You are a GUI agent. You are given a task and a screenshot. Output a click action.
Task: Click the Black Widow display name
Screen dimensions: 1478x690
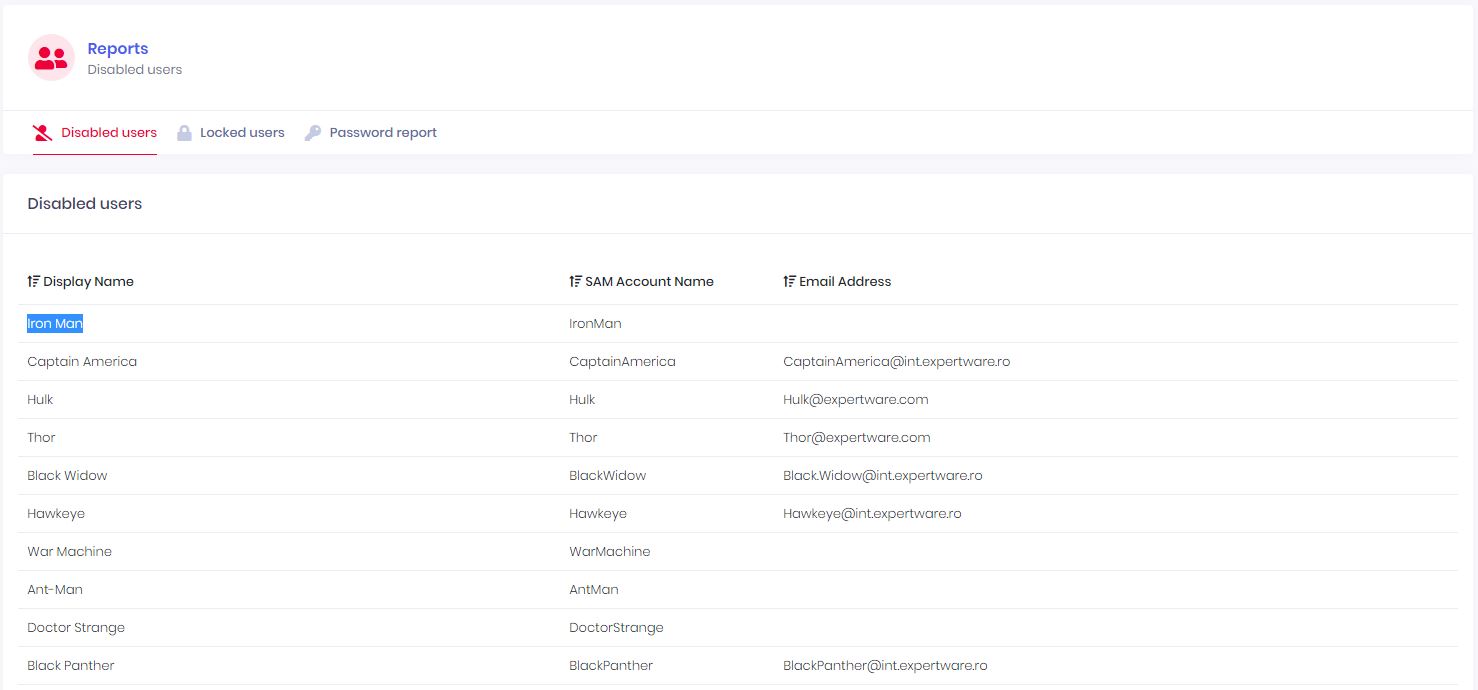[67, 476]
